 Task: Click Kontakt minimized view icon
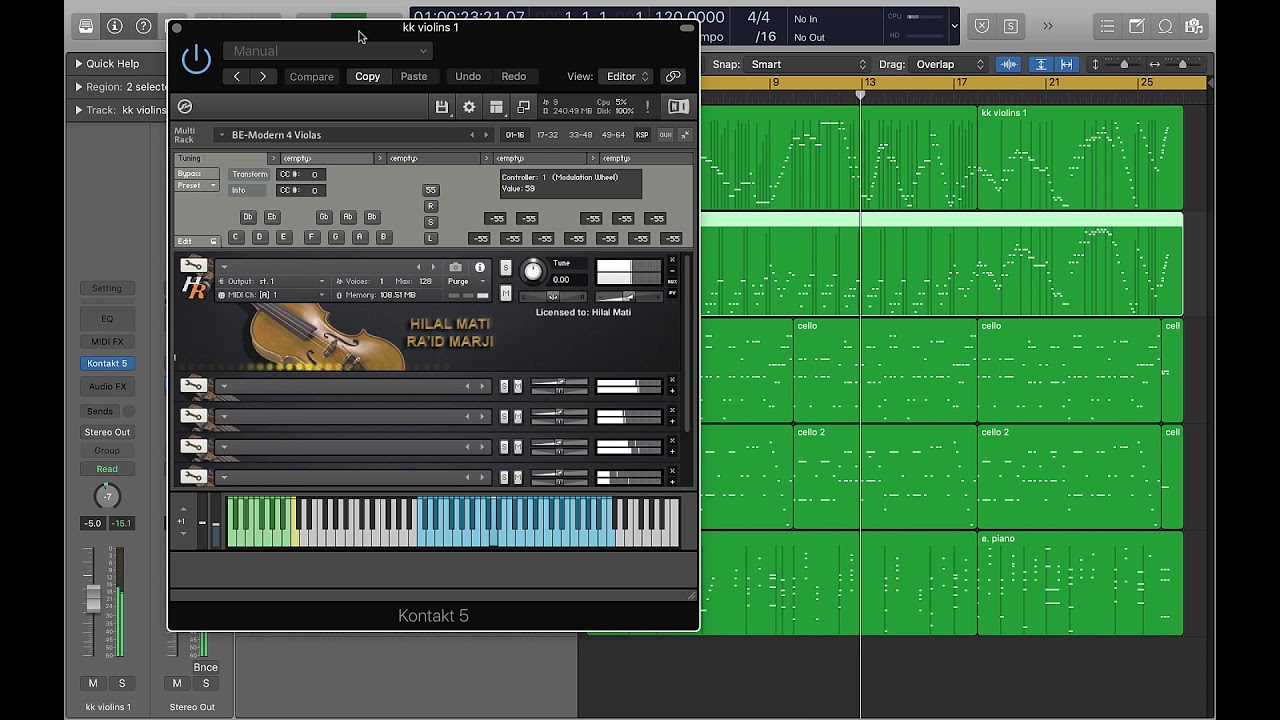pyautogui.click(x=523, y=107)
